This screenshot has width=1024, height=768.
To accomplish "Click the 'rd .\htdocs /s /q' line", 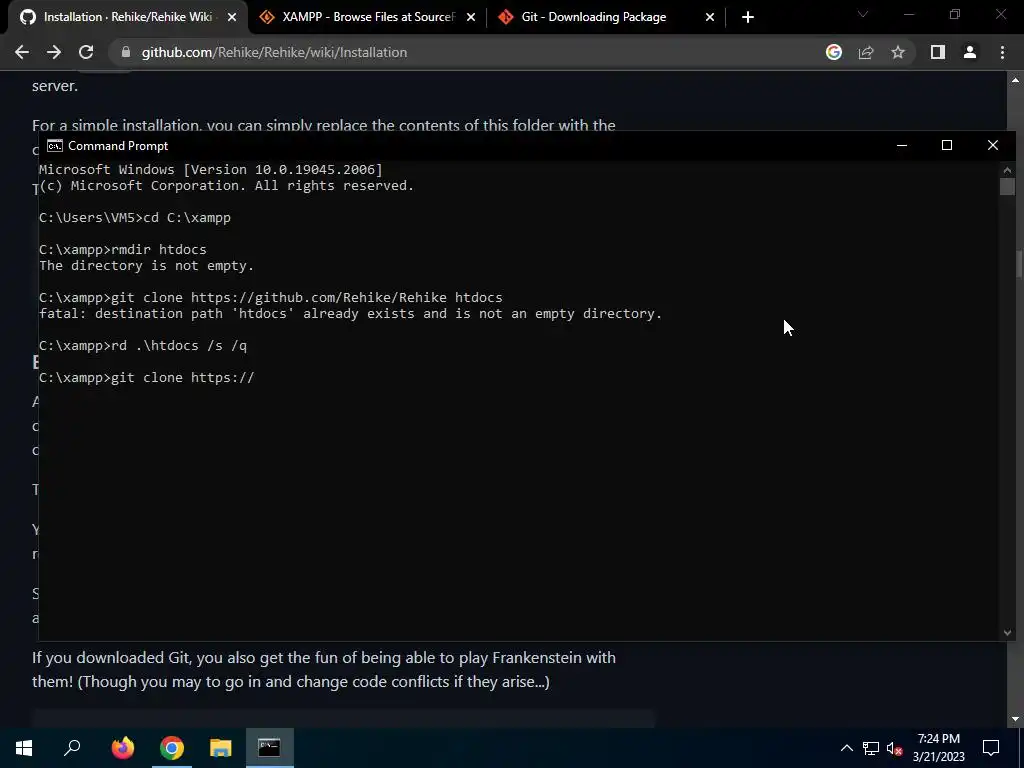I will [143, 345].
